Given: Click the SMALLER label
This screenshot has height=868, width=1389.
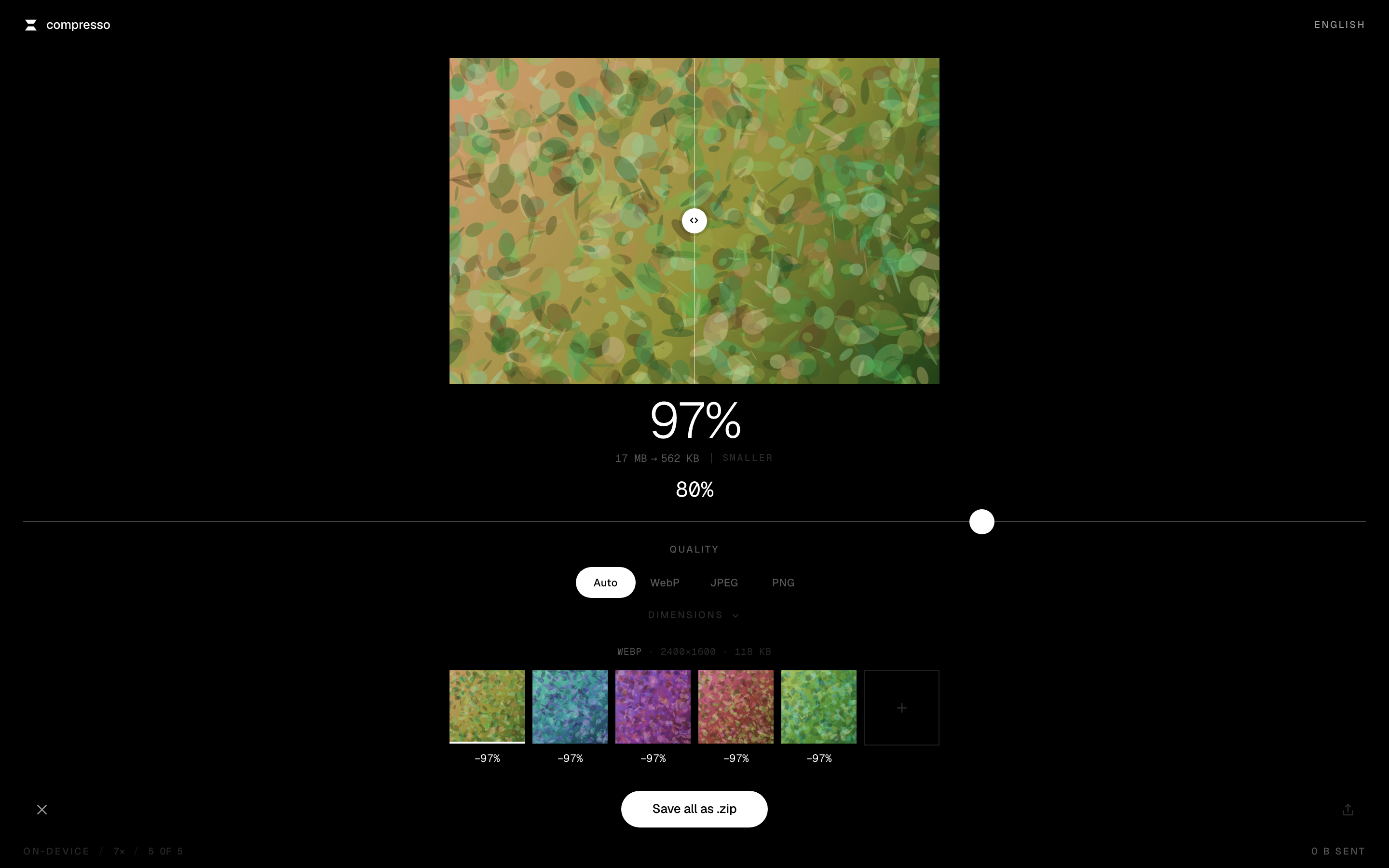Looking at the screenshot, I should (747, 458).
